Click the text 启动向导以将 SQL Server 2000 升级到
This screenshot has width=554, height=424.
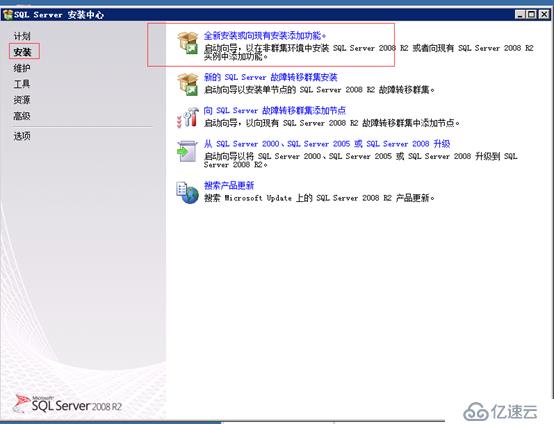360,160
